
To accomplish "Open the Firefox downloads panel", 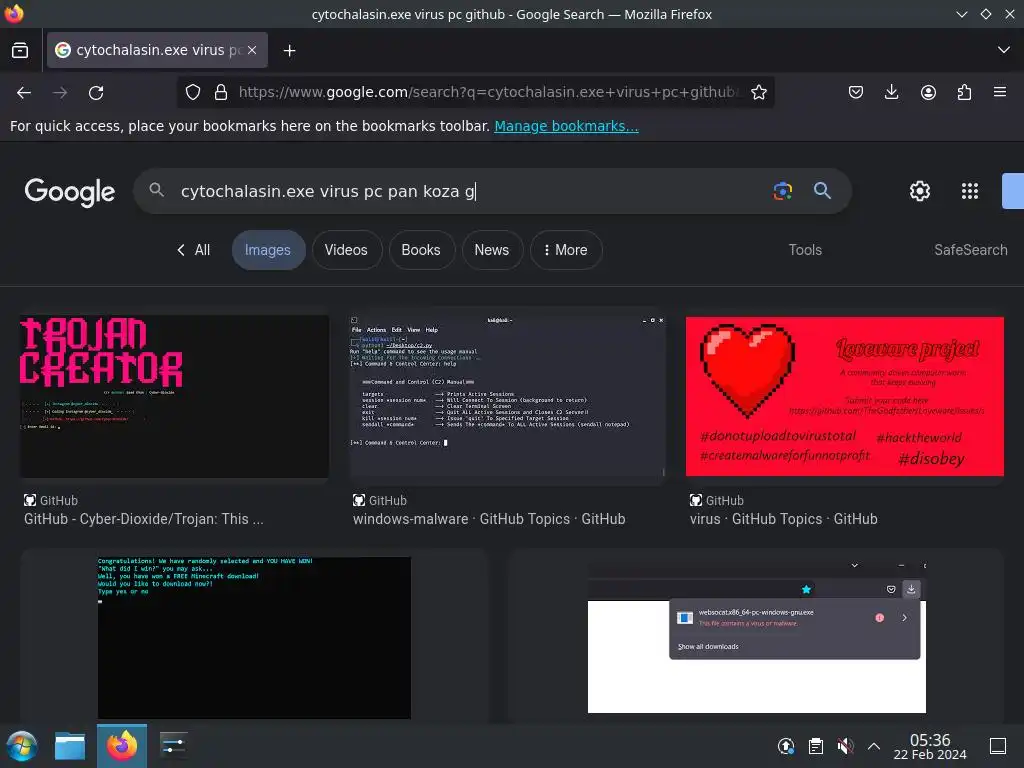I will 891,92.
